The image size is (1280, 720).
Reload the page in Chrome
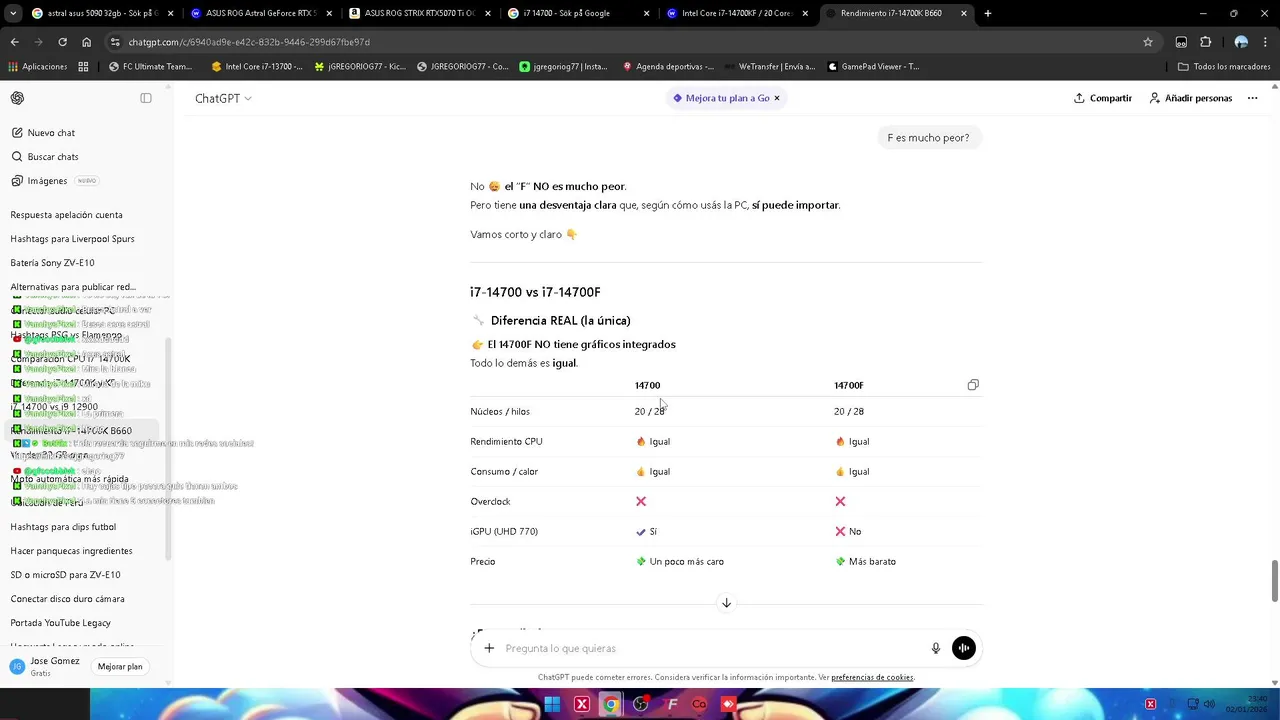pos(62,42)
